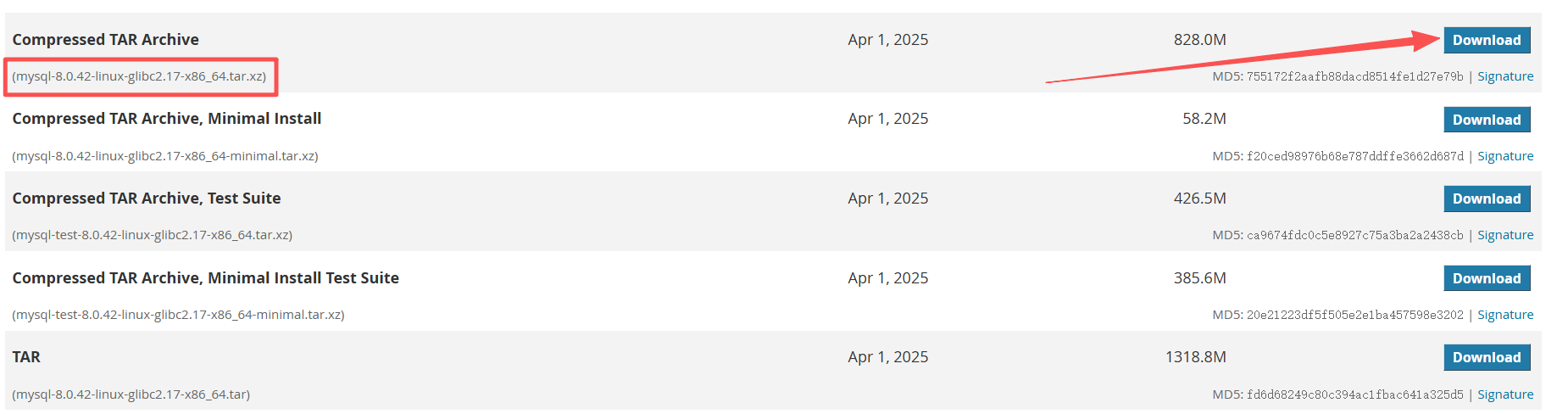This screenshot has height=414, width=1568.
Task: Click Download for the 426.5M Test Suite
Action: (x=1487, y=199)
